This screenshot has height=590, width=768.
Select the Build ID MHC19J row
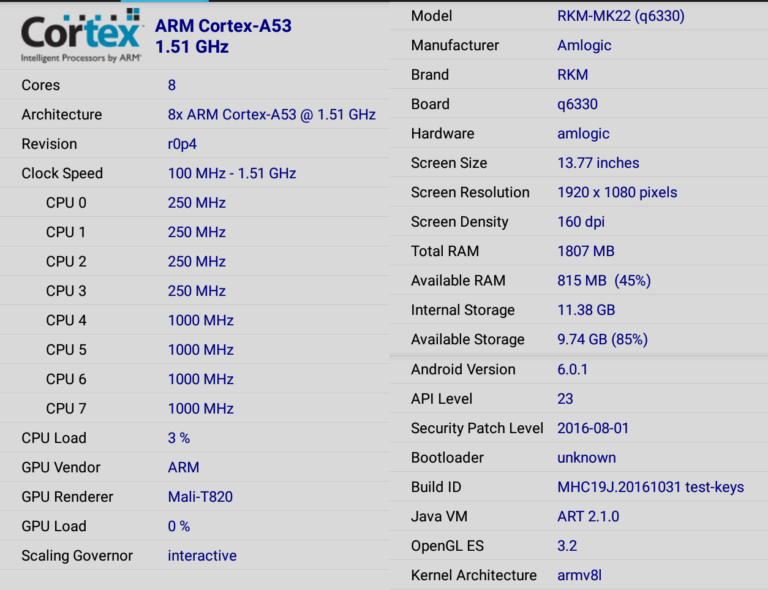[x=580, y=487]
